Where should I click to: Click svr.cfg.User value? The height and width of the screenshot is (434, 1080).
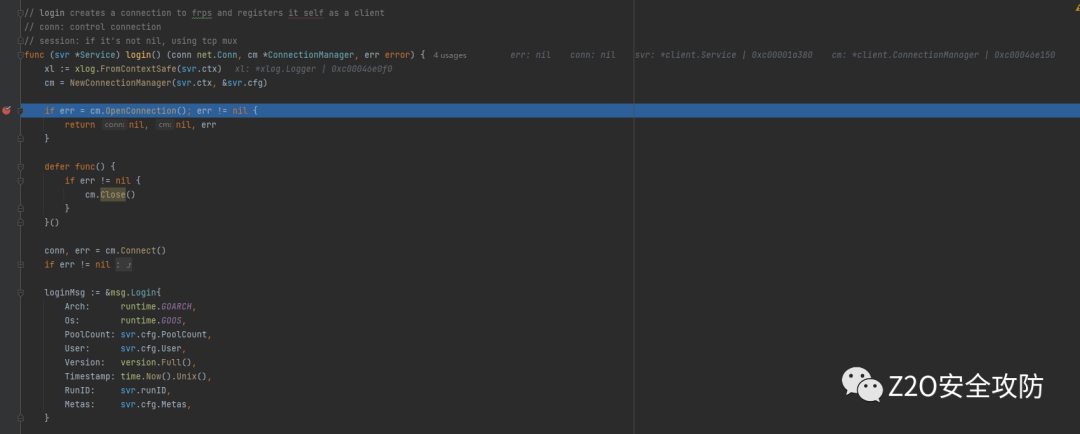(154, 348)
